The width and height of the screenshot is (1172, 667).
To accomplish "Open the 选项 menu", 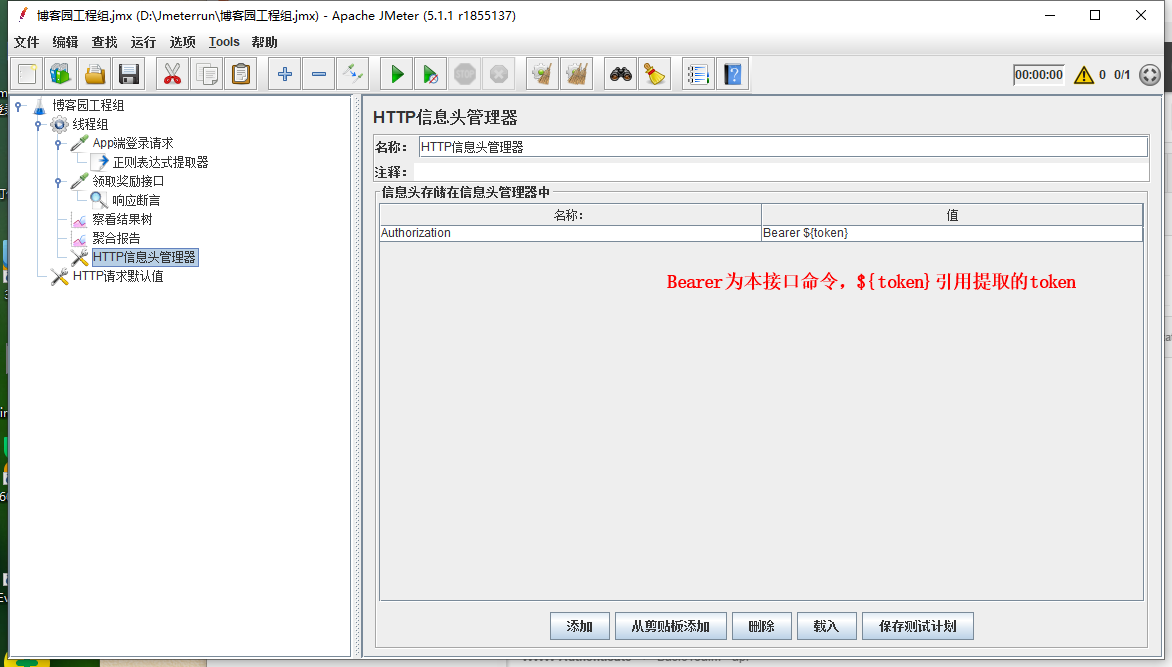I will pyautogui.click(x=182, y=42).
